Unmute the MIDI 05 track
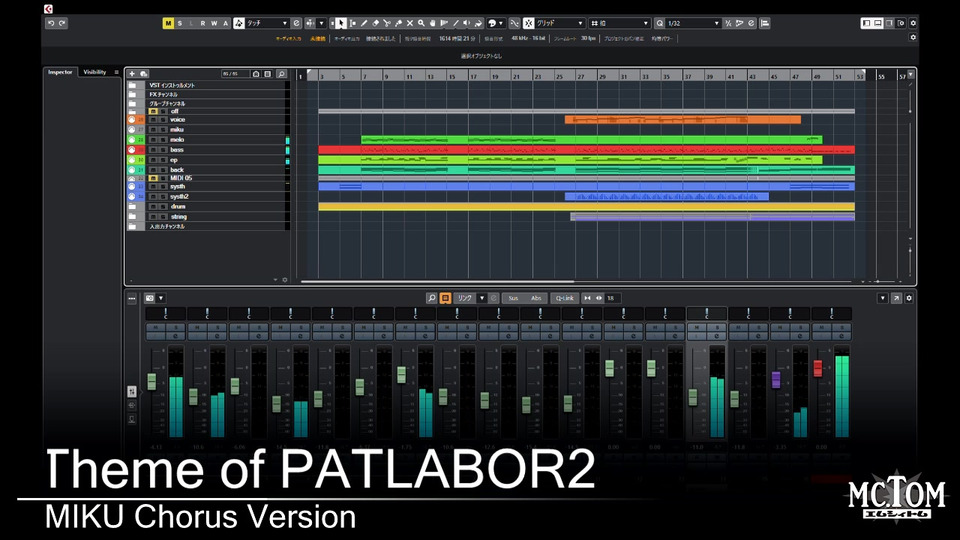Image resolution: width=960 pixels, height=540 pixels. tap(153, 178)
